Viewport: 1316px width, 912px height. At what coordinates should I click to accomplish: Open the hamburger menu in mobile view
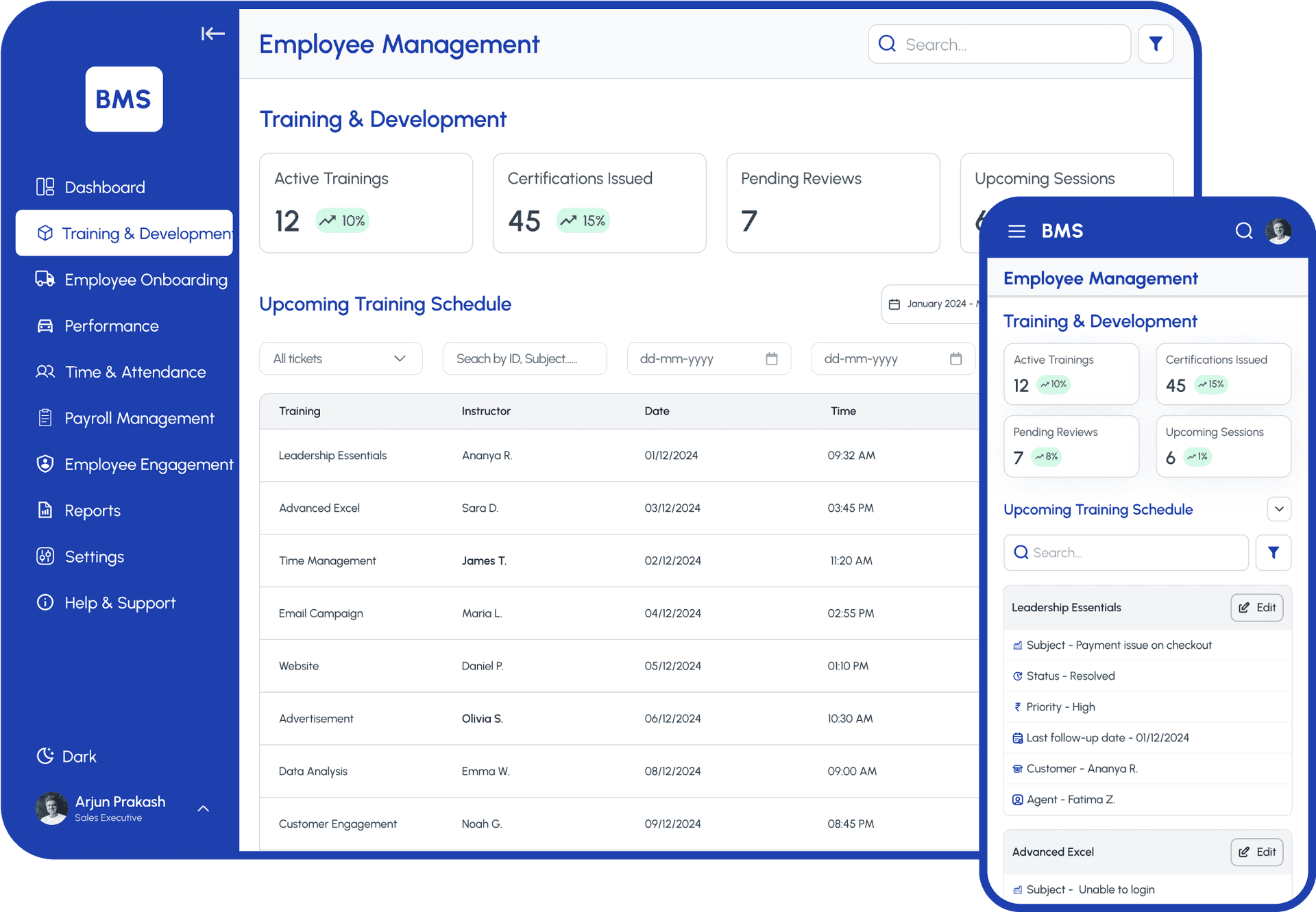pos(1016,231)
